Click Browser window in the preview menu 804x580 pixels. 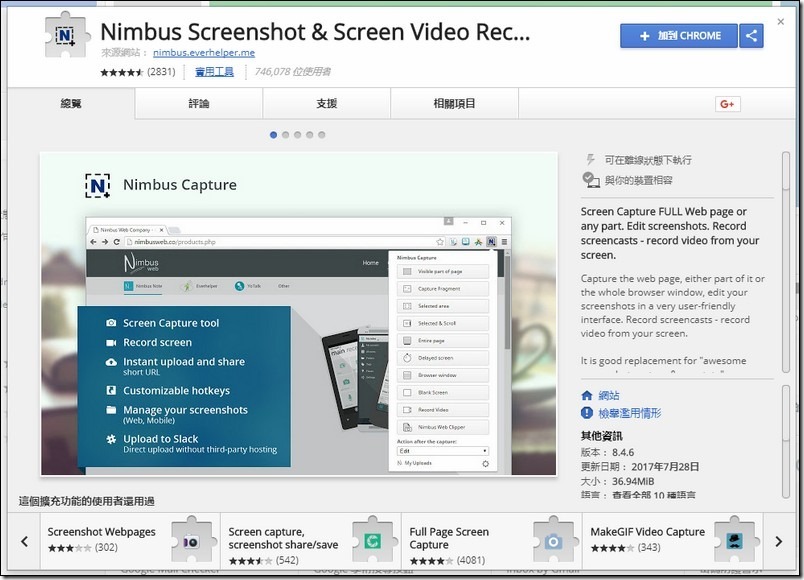443,375
